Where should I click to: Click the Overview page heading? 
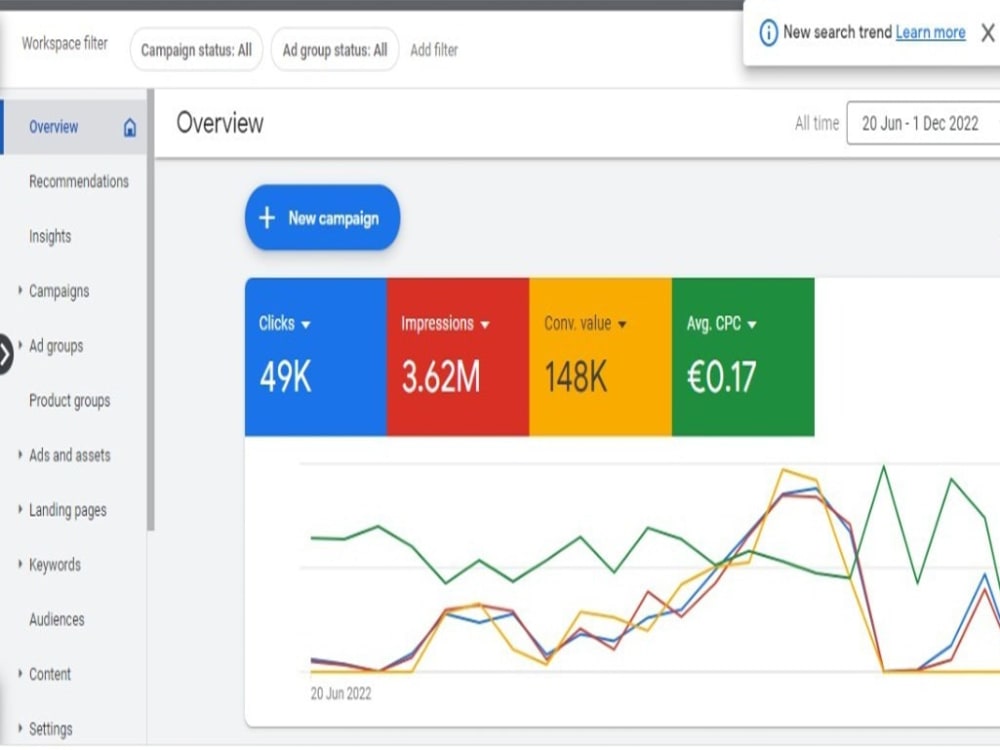220,123
